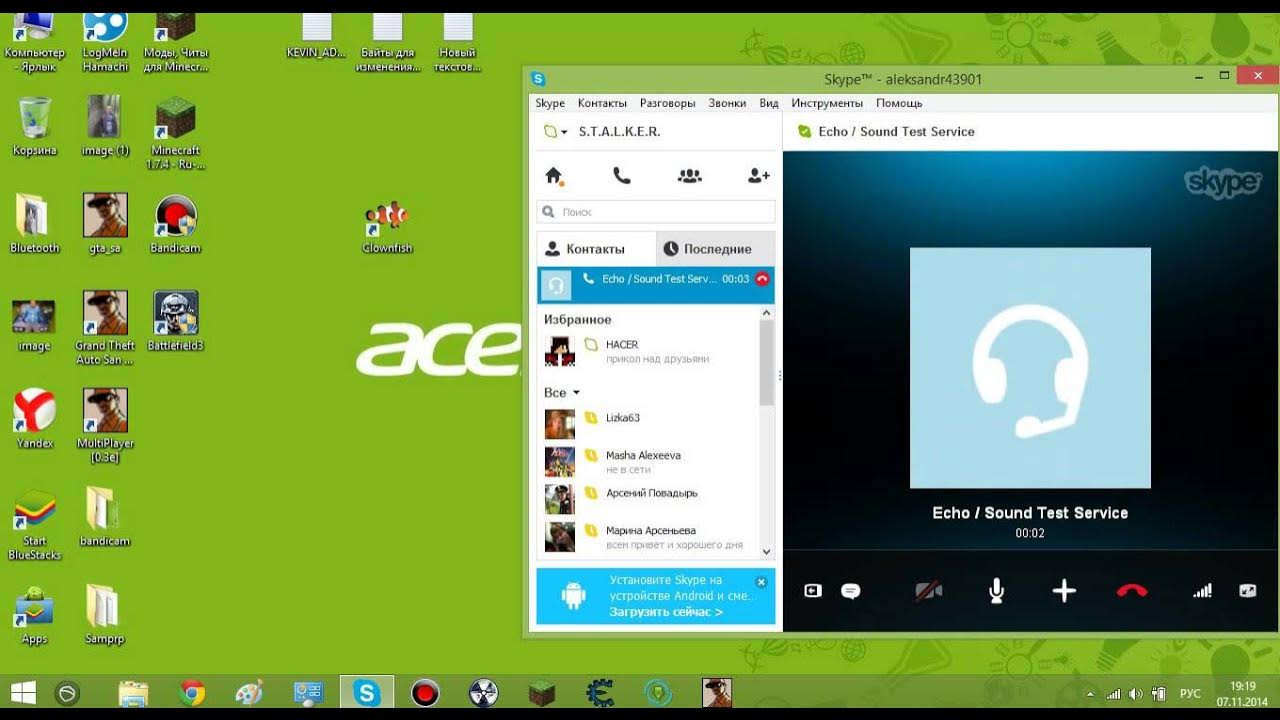1280x720 pixels.
Task: Switch to the Последние tab
Action: pos(715,249)
